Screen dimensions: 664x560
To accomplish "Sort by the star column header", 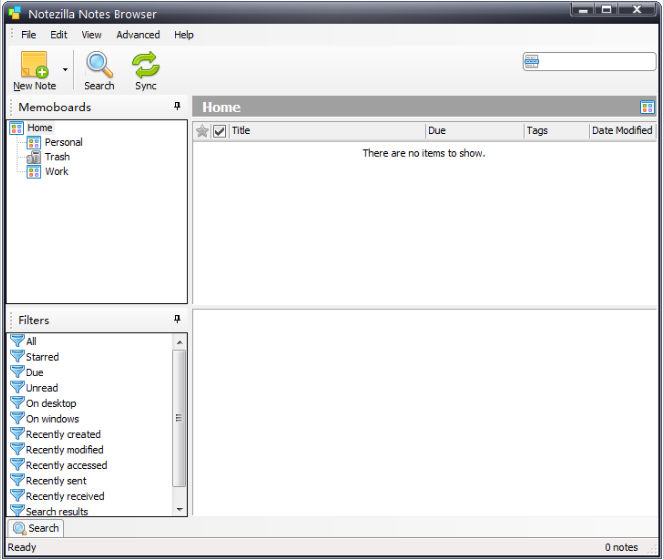I will pos(202,131).
